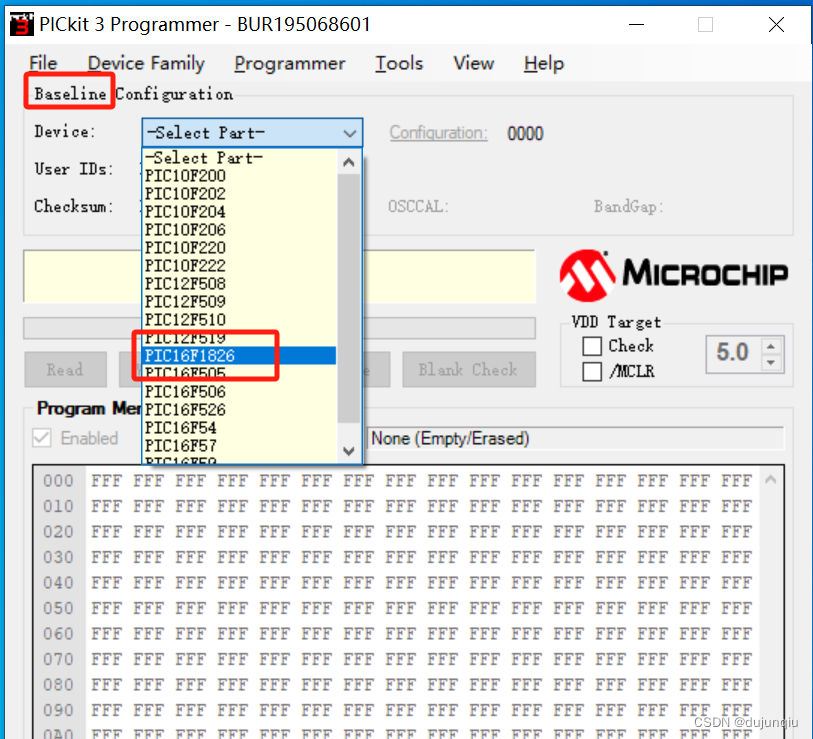The width and height of the screenshot is (813, 739).
Task: Decrease VDD voltage with down arrow
Action: (x=771, y=363)
